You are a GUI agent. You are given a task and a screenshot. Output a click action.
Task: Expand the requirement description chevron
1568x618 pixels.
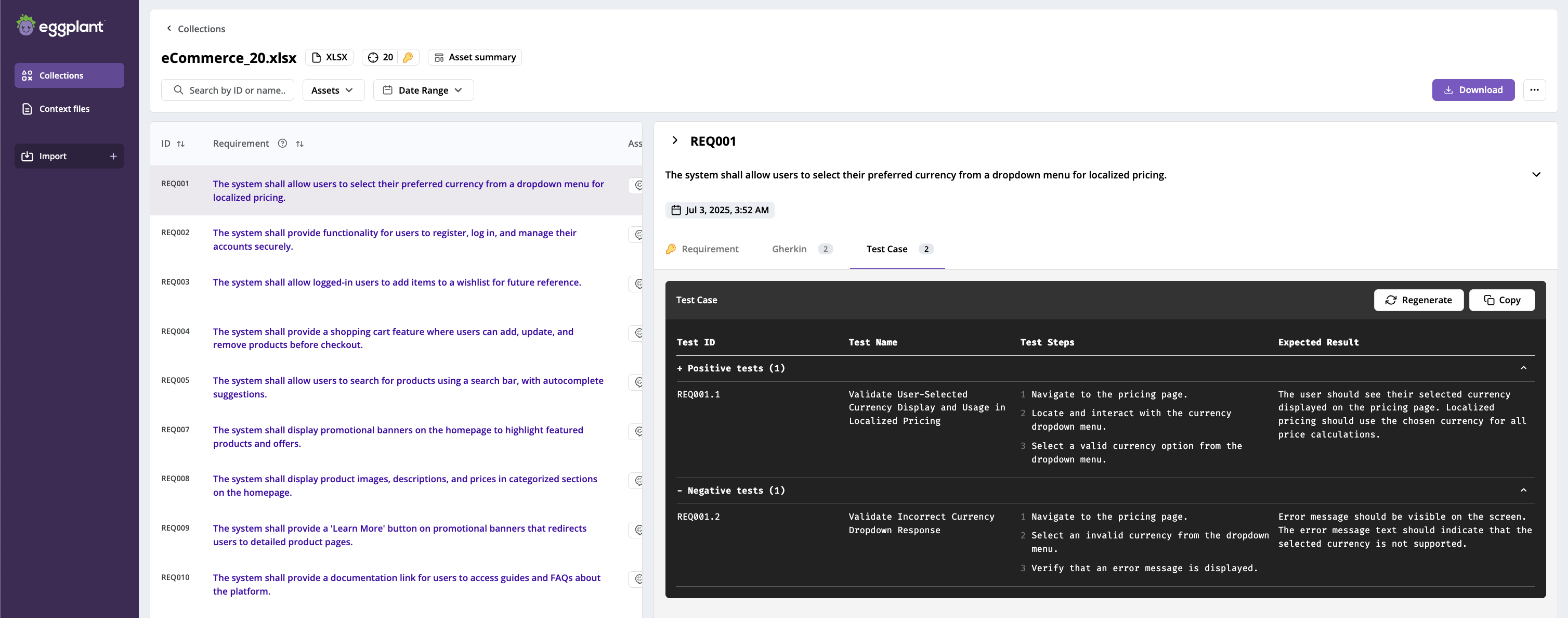click(1536, 175)
